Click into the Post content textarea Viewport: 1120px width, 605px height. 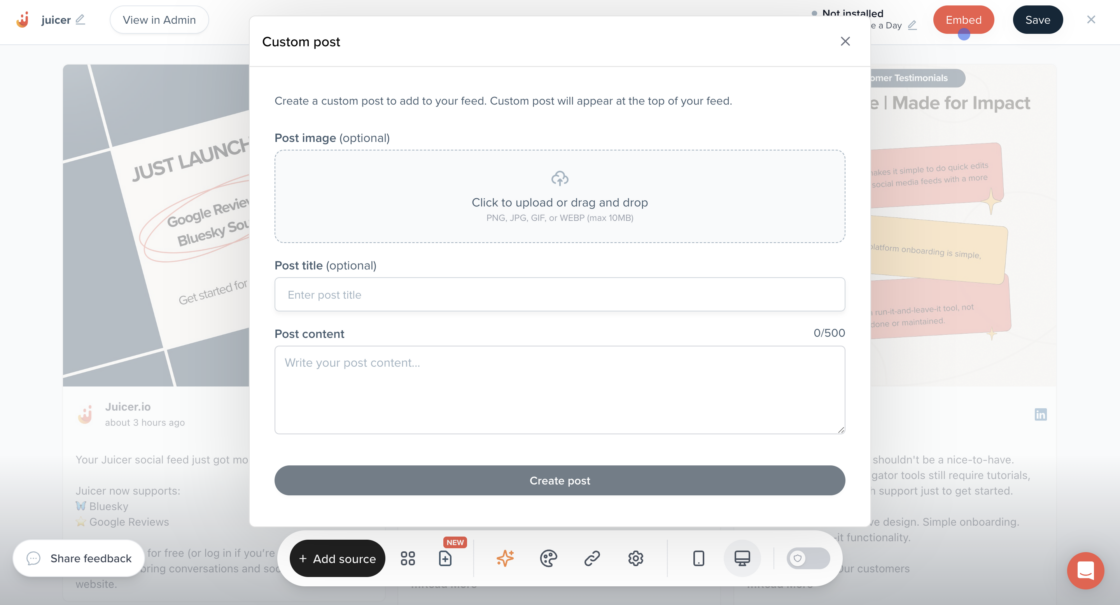560,390
